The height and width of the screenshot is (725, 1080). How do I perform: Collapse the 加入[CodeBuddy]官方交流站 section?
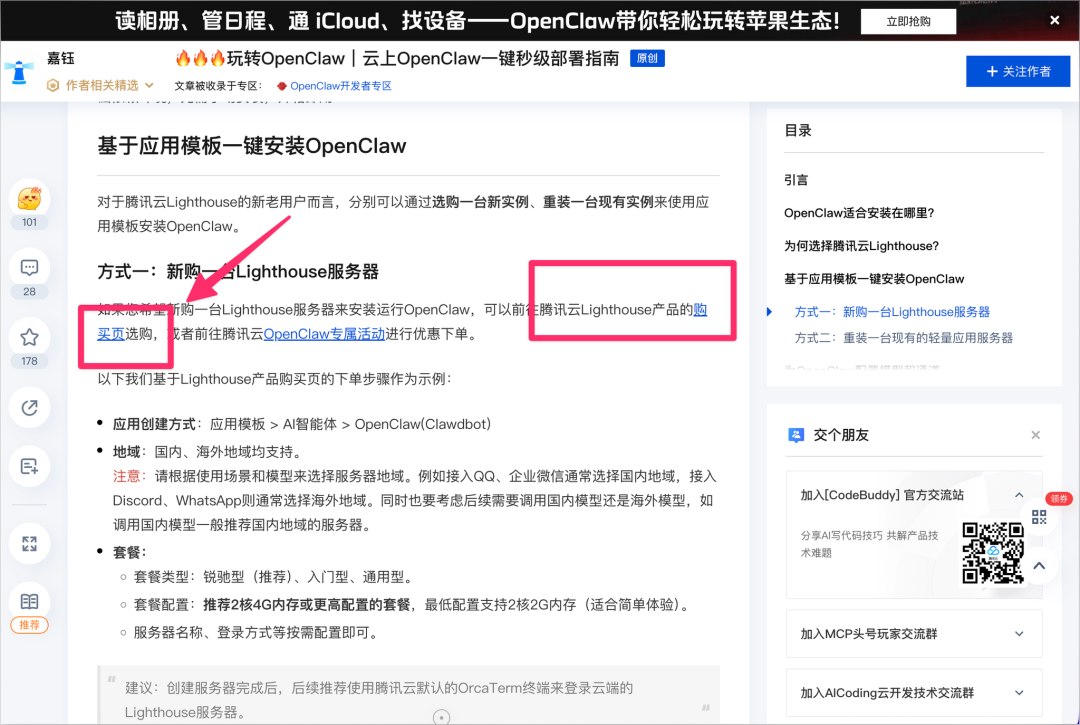[x=1019, y=494]
